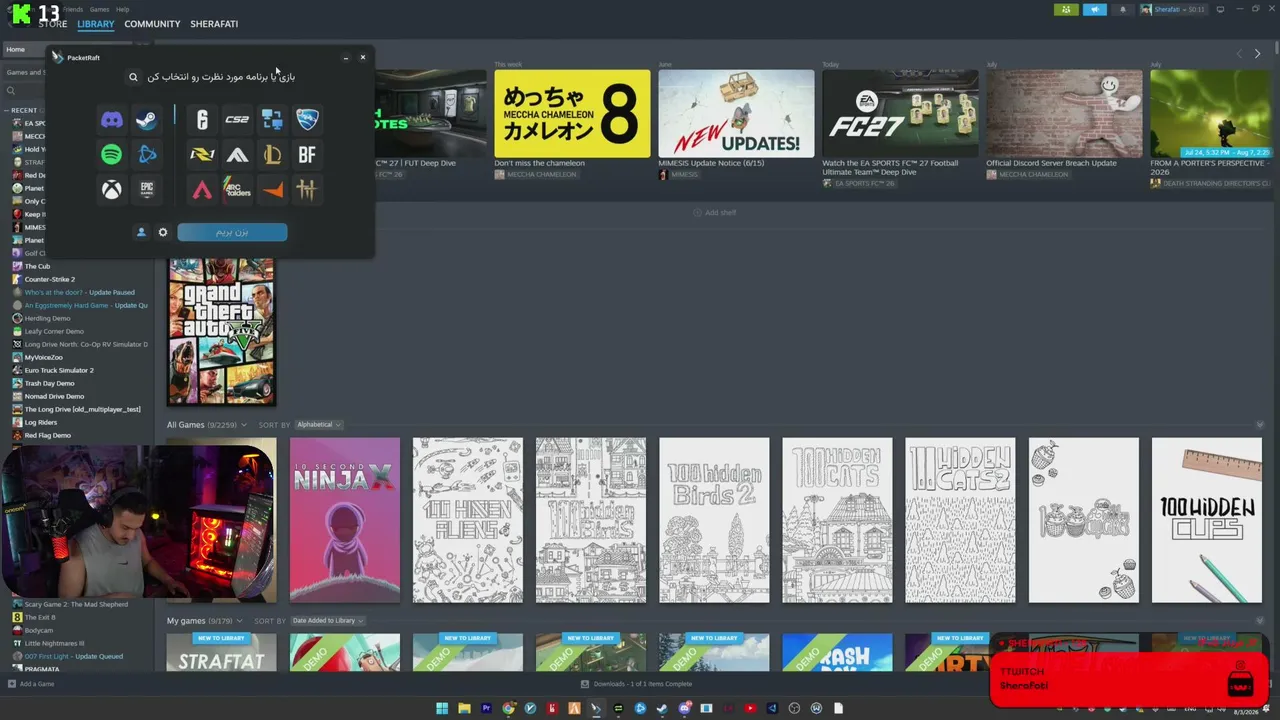Select Rocket League icon in PacketRaft
The image size is (1280, 720).
tap(307, 120)
